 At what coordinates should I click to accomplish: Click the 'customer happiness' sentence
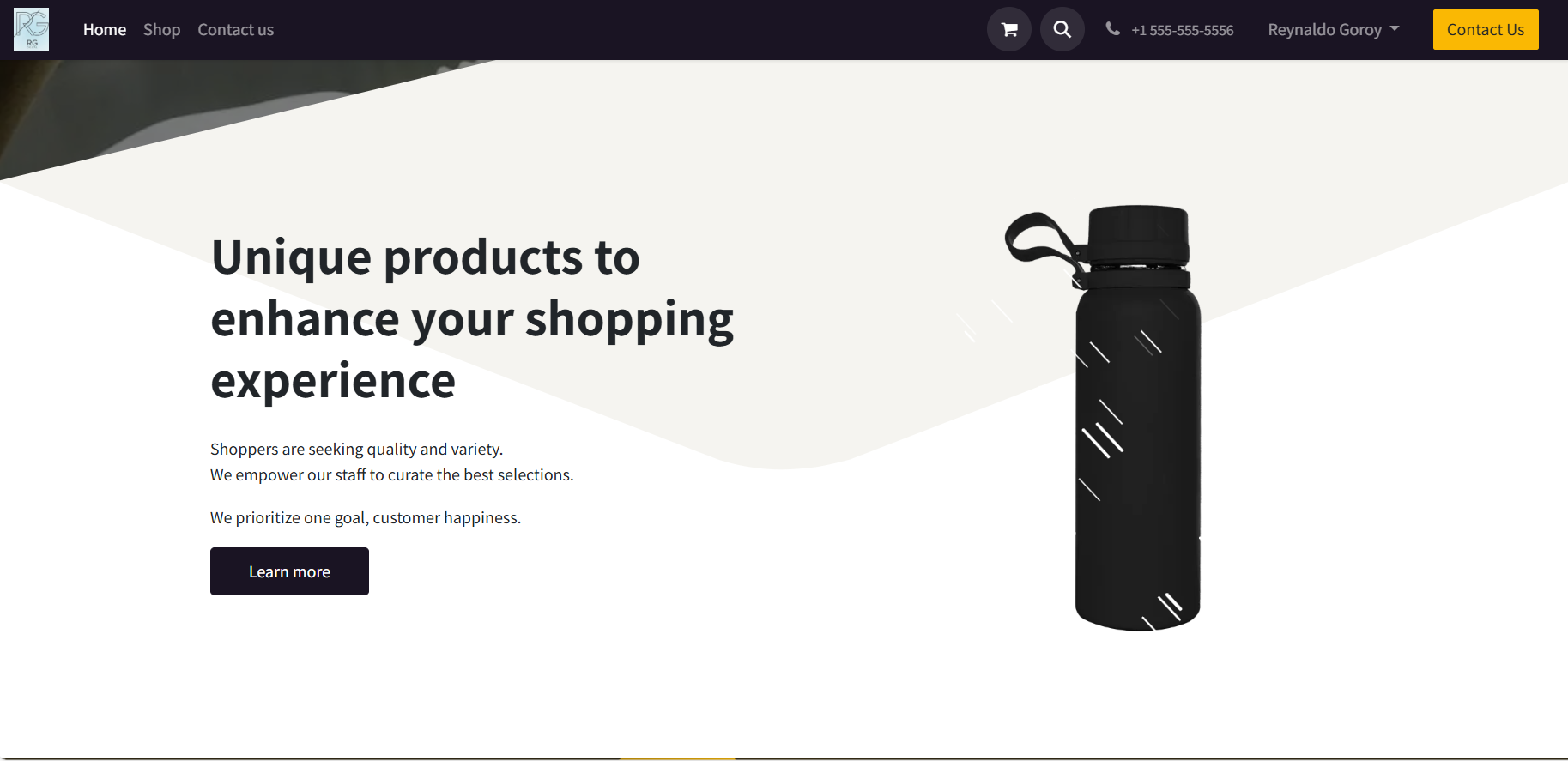366,517
